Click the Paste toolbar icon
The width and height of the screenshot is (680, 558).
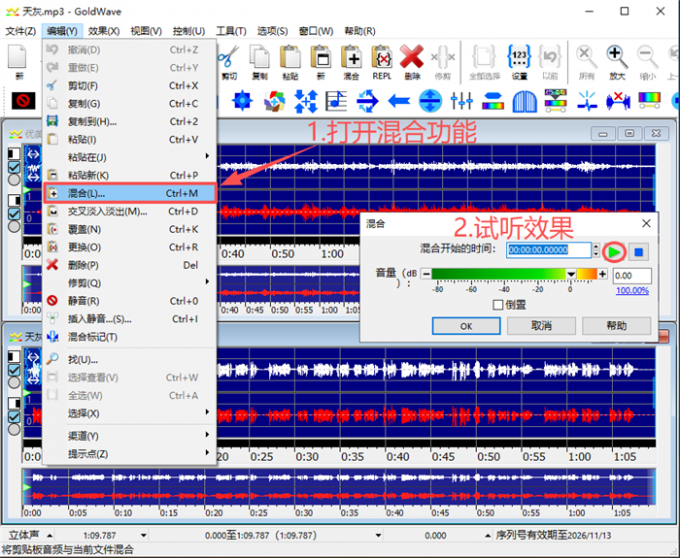pyautogui.click(x=290, y=61)
